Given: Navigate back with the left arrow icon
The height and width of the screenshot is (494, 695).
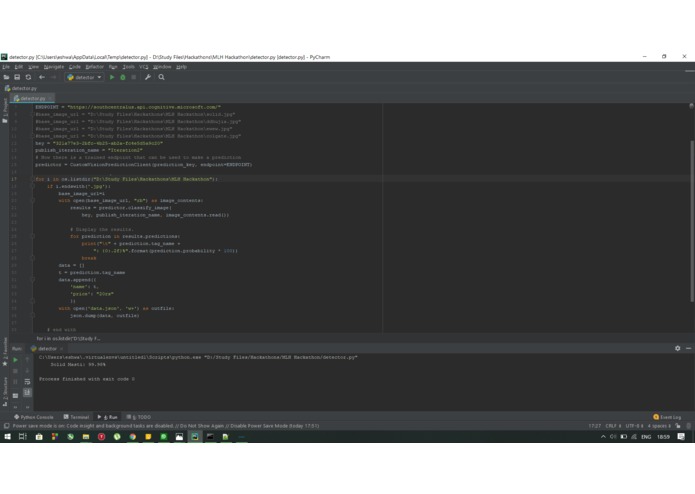Looking at the screenshot, I should (42, 78).
